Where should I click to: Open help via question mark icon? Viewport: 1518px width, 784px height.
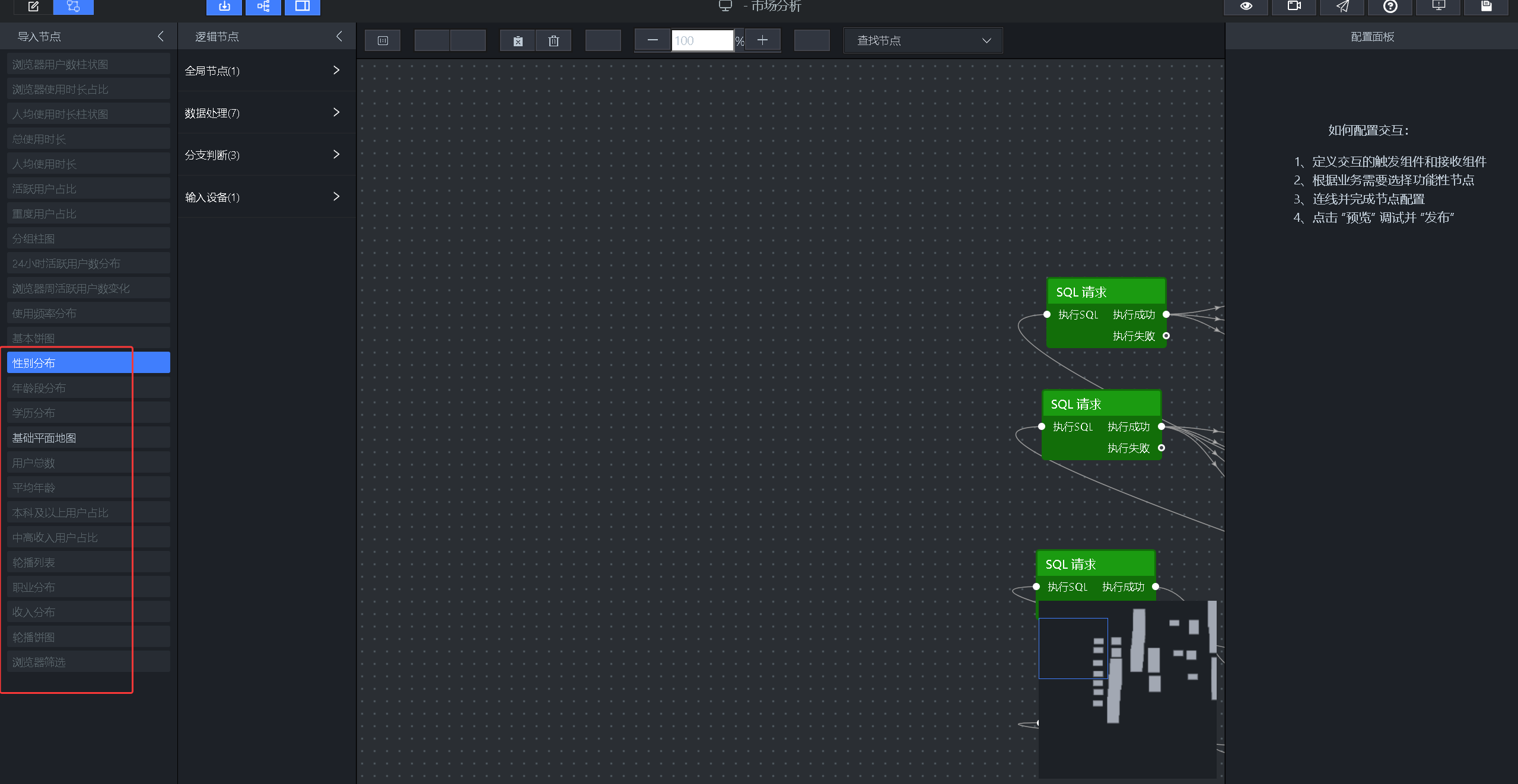(1390, 7)
